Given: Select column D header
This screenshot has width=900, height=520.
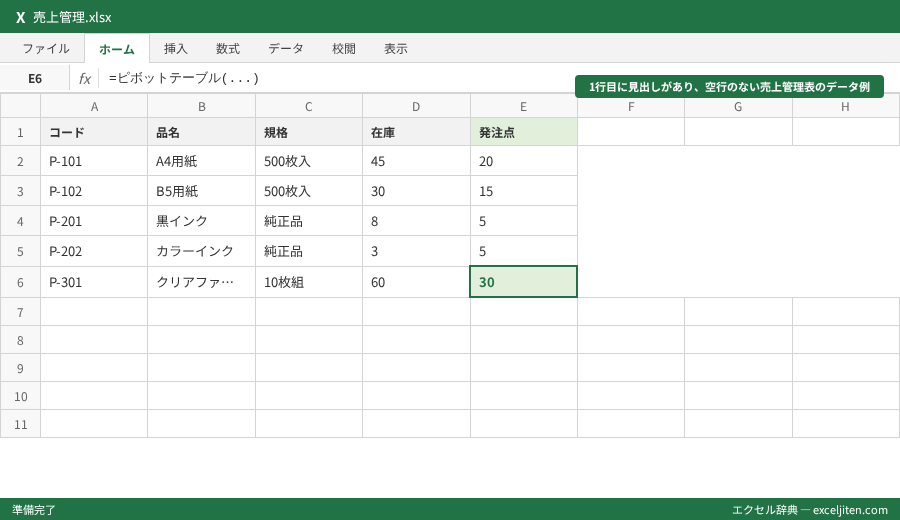Looking at the screenshot, I should point(416,106).
